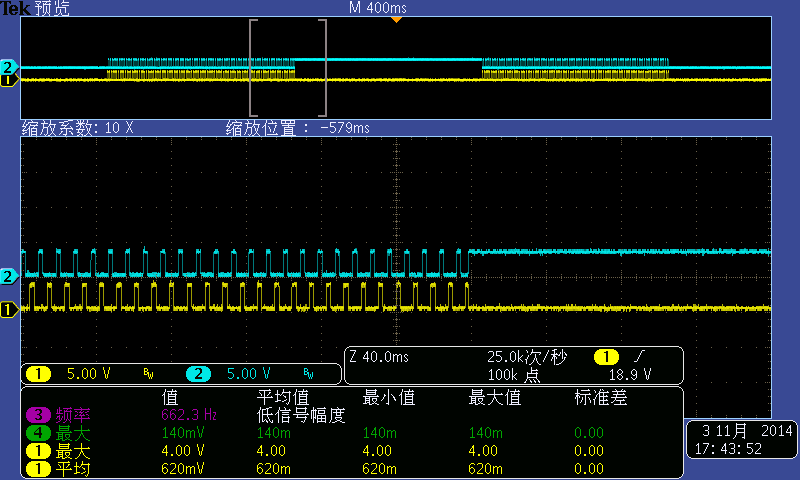
Task: Click the Tek logo text
Action: point(15,8)
